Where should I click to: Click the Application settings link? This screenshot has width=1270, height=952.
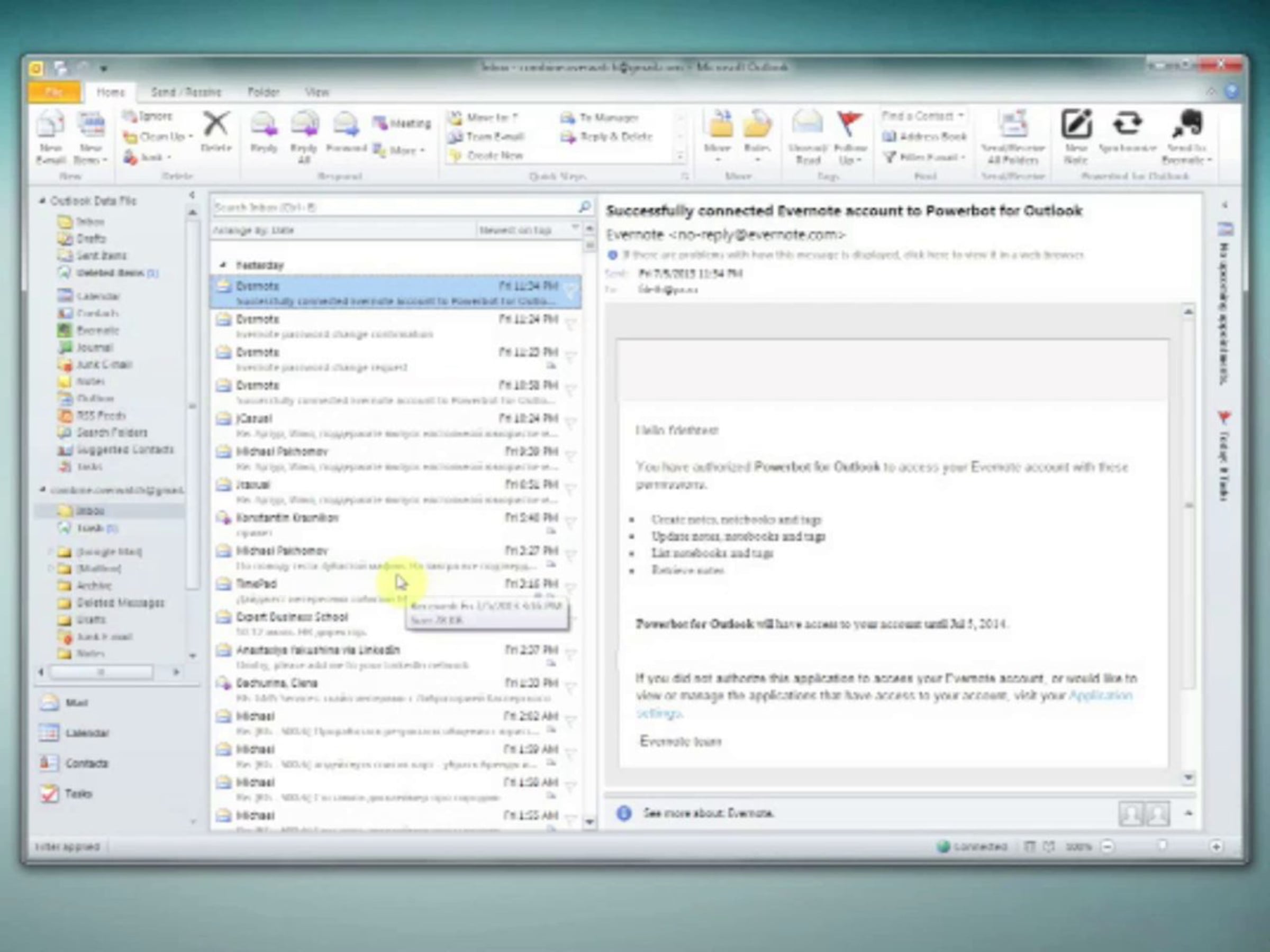click(1100, 695)
